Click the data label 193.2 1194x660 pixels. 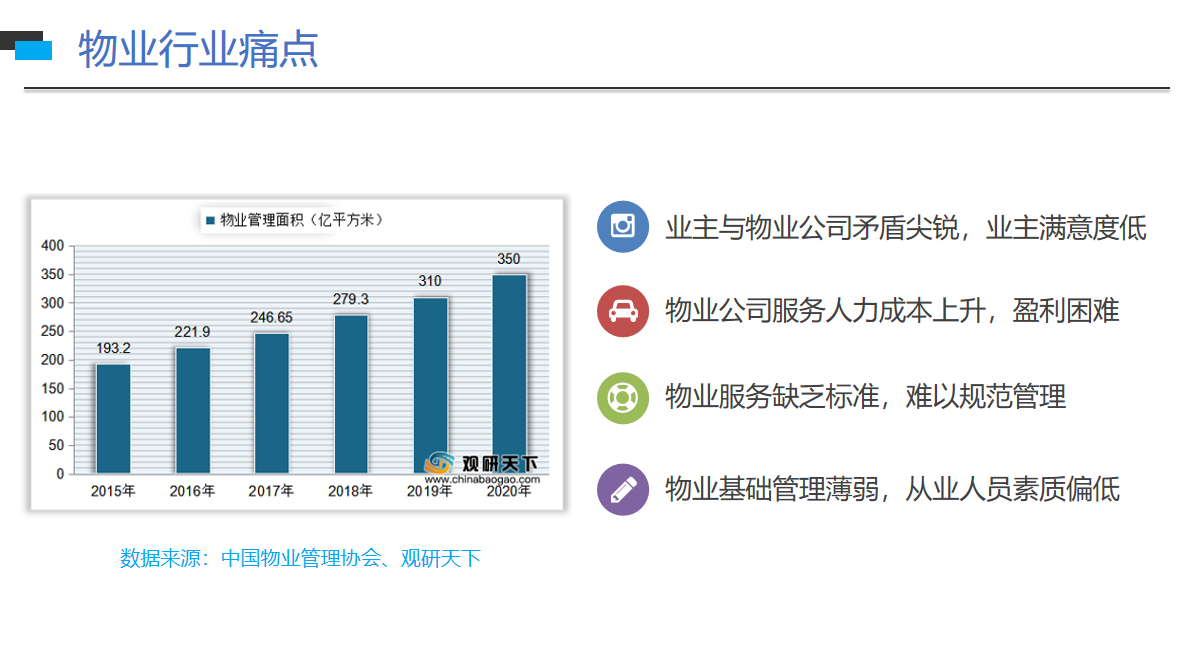113,349
